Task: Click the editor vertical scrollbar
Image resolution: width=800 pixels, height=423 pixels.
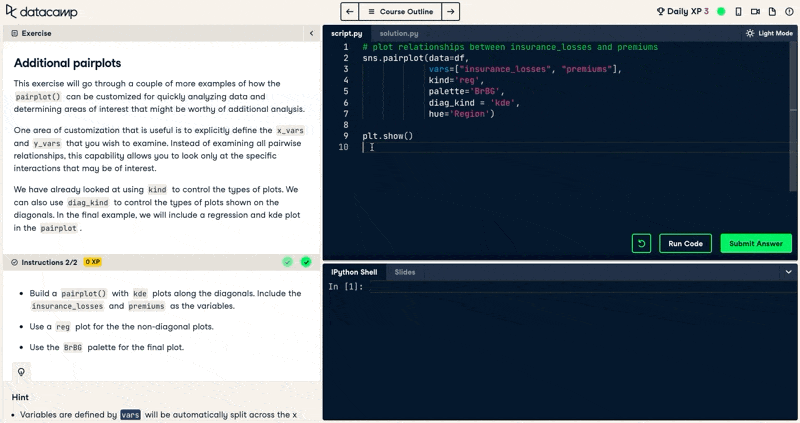Action: (793, 116)
